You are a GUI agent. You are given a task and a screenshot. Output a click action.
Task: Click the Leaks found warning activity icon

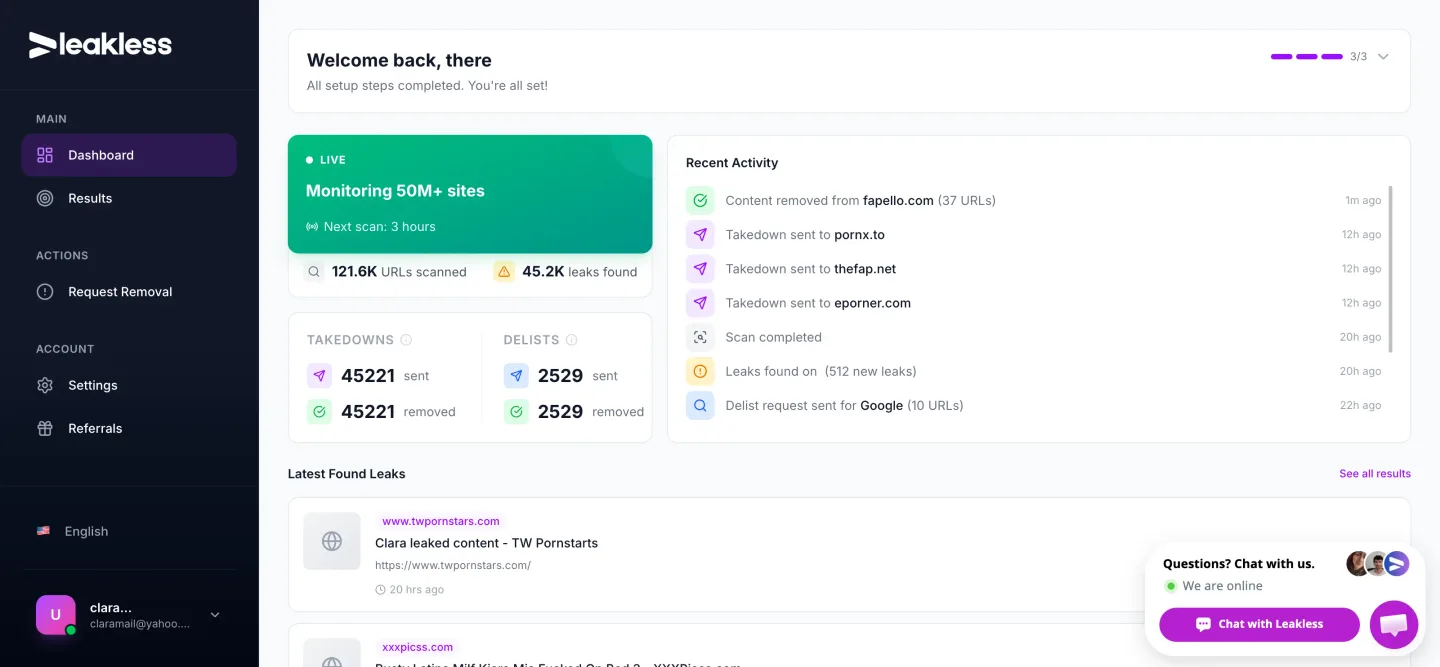point(700,371)
